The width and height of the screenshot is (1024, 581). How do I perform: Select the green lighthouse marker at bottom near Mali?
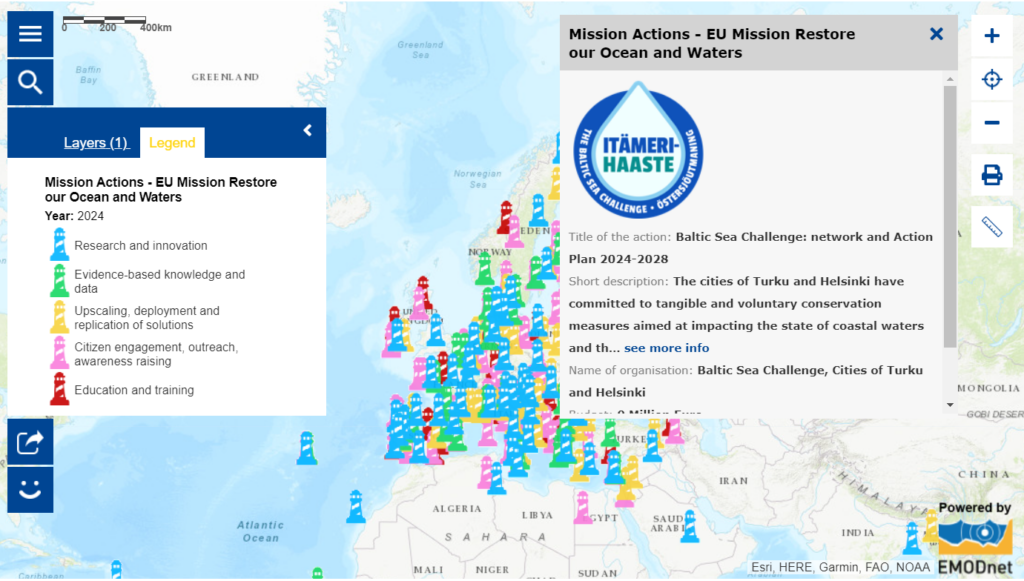coord(317,574)
